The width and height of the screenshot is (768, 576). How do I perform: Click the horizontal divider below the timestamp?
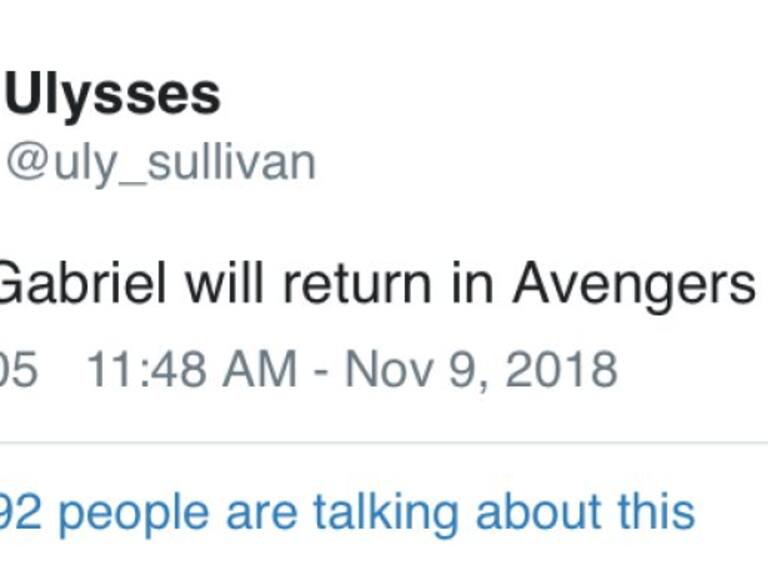384,443
